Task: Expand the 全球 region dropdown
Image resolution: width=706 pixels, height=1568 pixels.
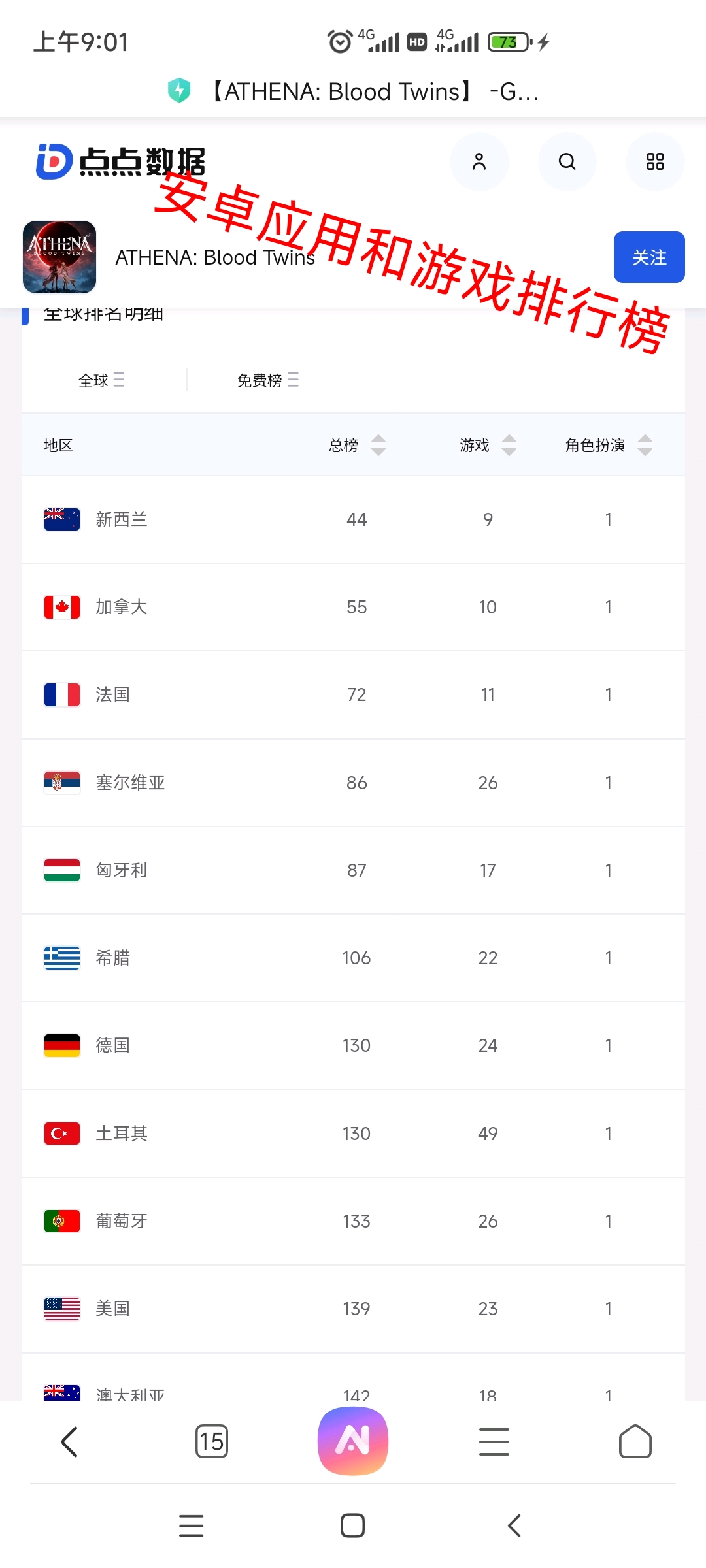Action: [x=101, y=380]
